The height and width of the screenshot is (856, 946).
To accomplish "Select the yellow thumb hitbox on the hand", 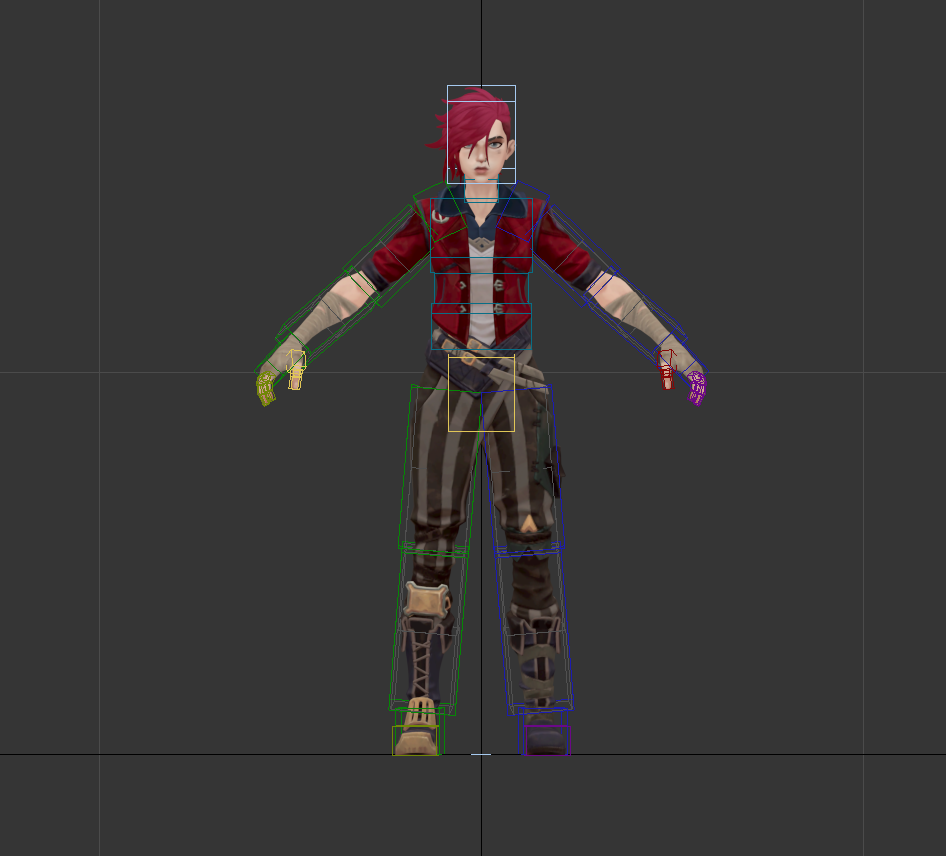I will [x=296, y=369].
